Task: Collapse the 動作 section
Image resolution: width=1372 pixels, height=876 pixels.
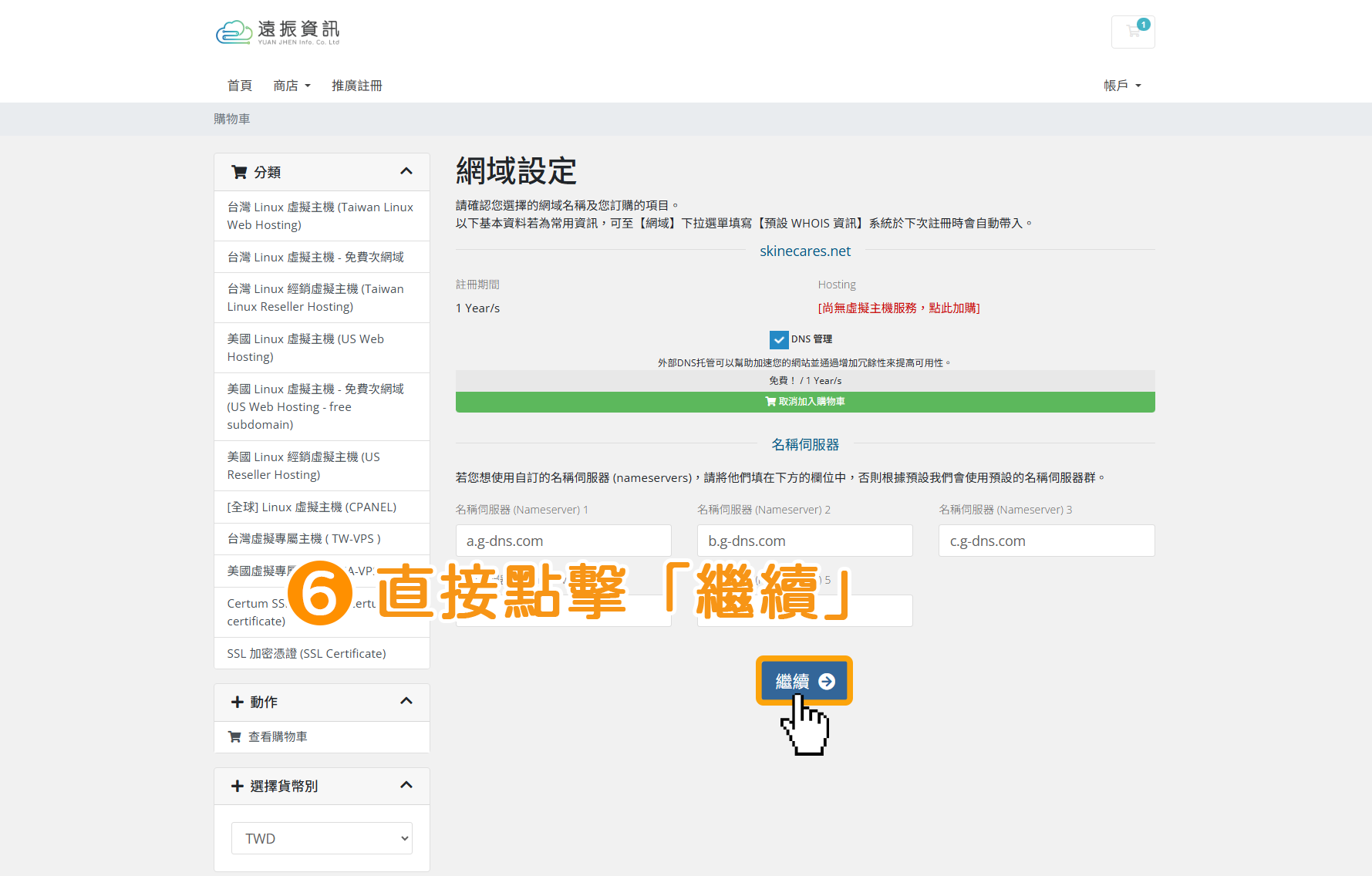Action: [406, 701]
